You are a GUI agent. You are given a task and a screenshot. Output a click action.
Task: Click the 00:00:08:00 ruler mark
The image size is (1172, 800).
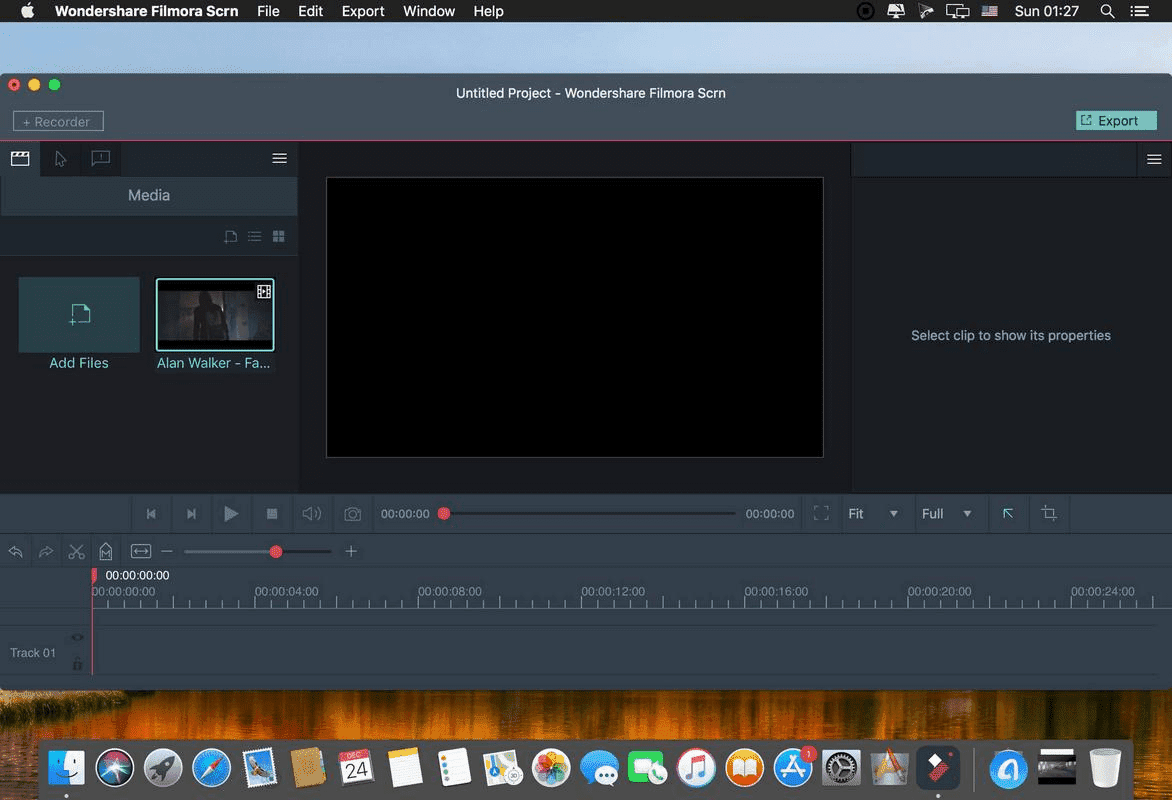click(x=449, y=591)
